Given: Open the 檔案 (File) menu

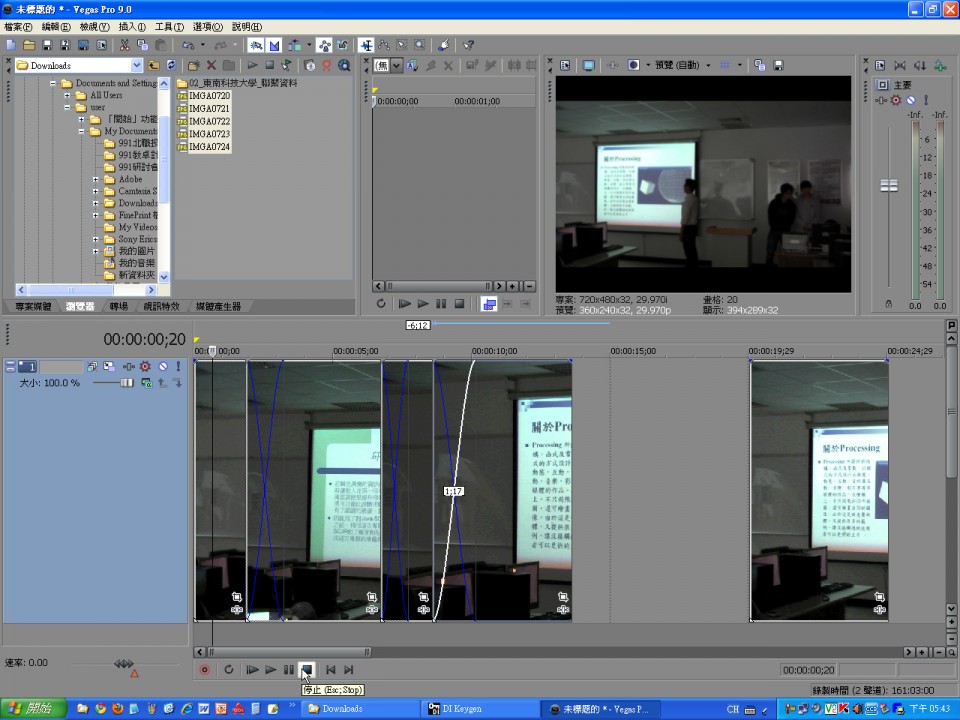Looking at the screenshot, I should point(18,27).
